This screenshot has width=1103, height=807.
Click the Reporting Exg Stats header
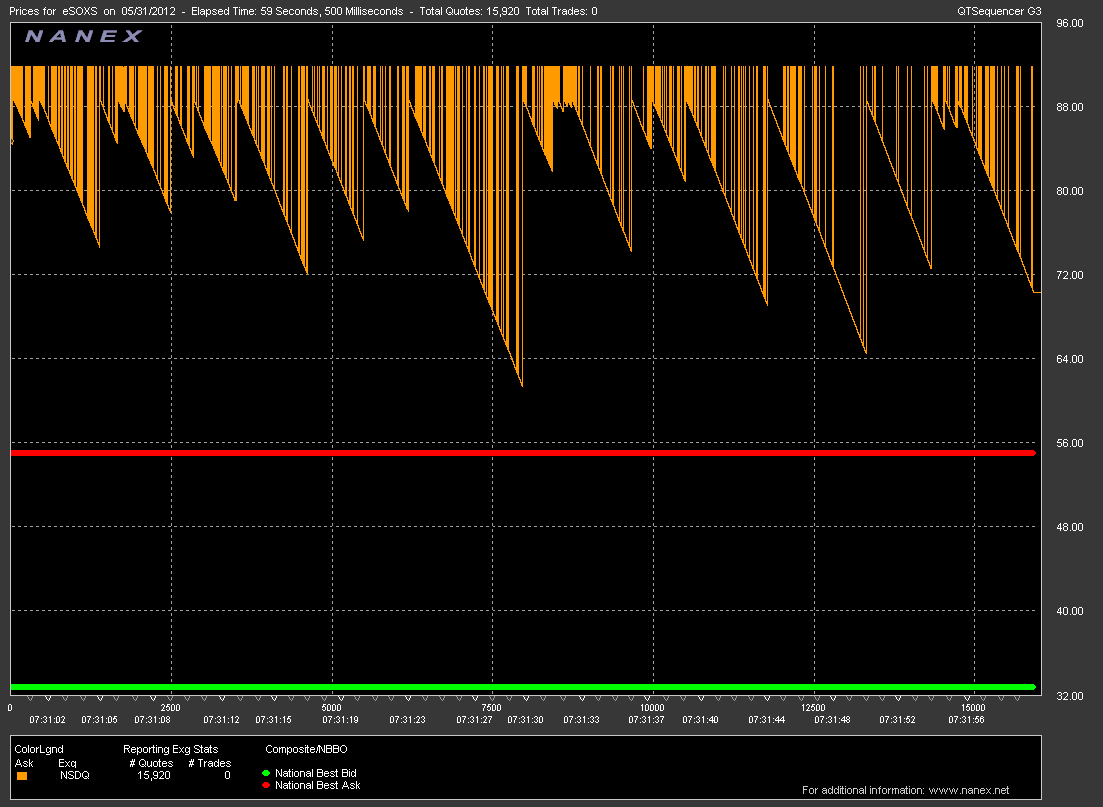pos(170,748)
